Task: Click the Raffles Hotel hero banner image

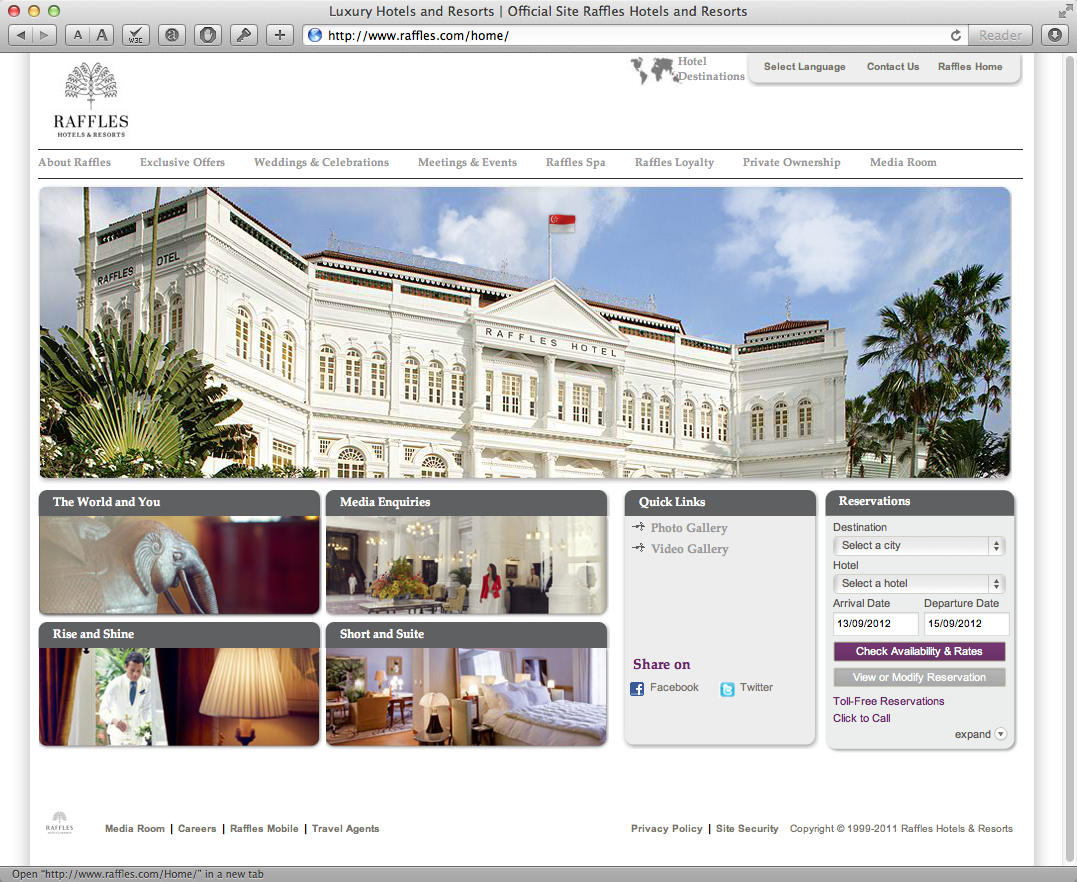Action: (525, 332)
